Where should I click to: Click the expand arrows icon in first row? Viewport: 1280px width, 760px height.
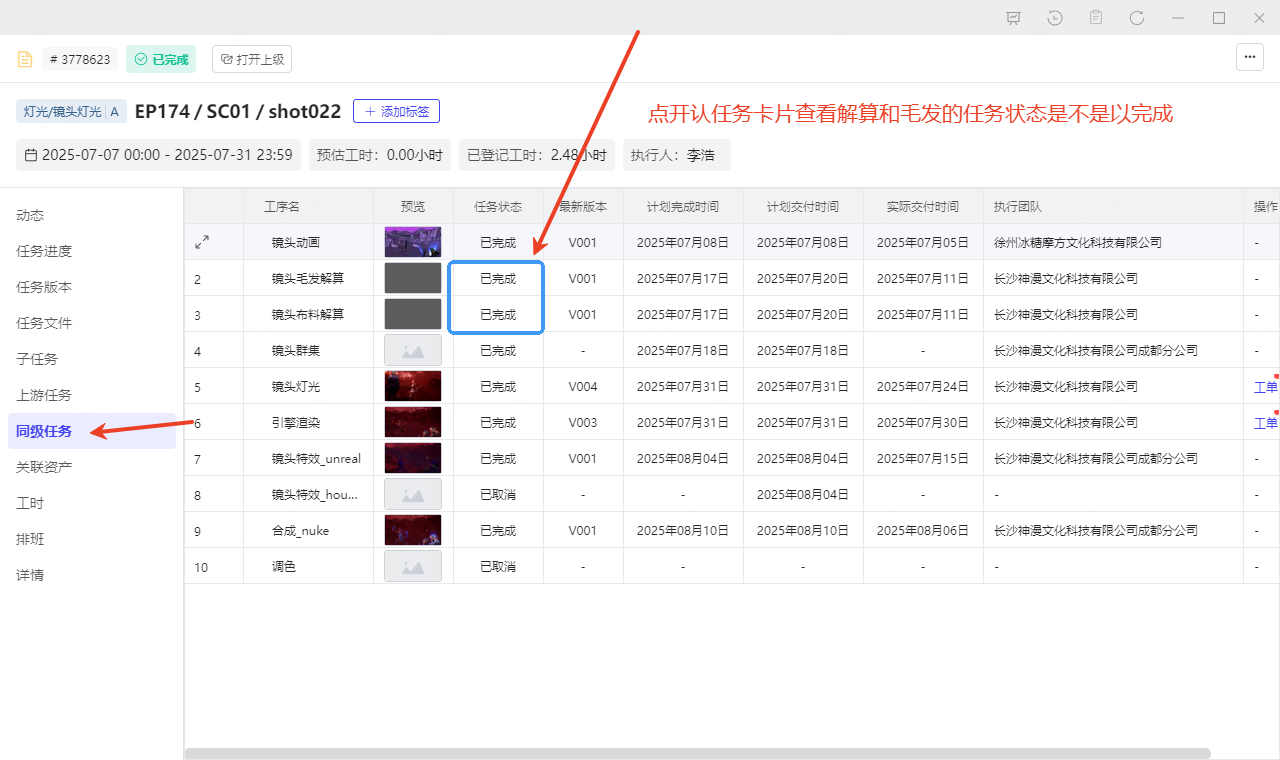pyautogui.click(x=202, y=242)
